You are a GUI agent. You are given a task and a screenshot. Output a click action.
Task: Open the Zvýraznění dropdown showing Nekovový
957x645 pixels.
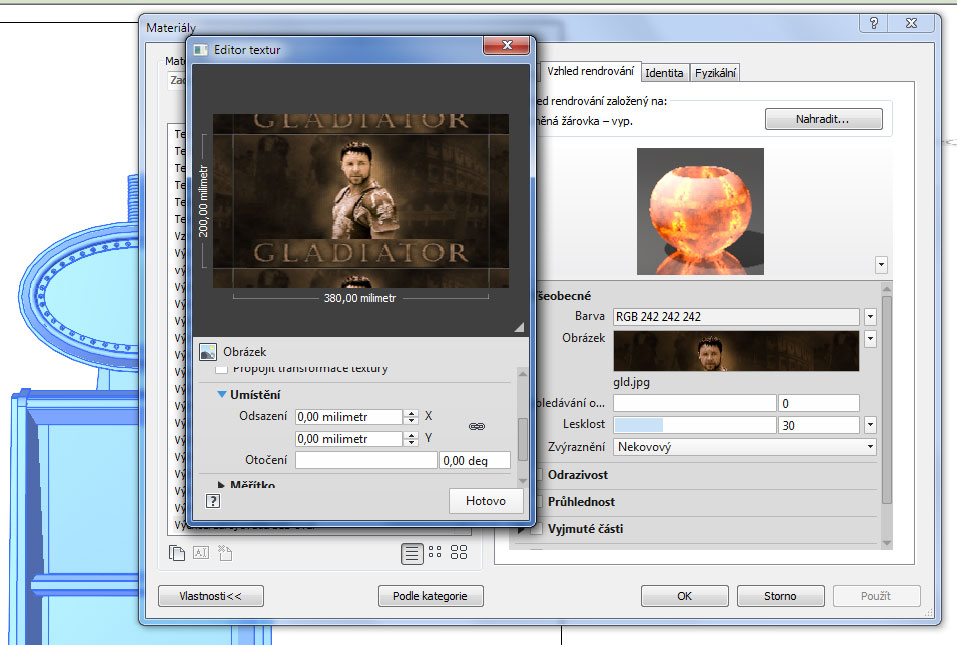[744, 447]
